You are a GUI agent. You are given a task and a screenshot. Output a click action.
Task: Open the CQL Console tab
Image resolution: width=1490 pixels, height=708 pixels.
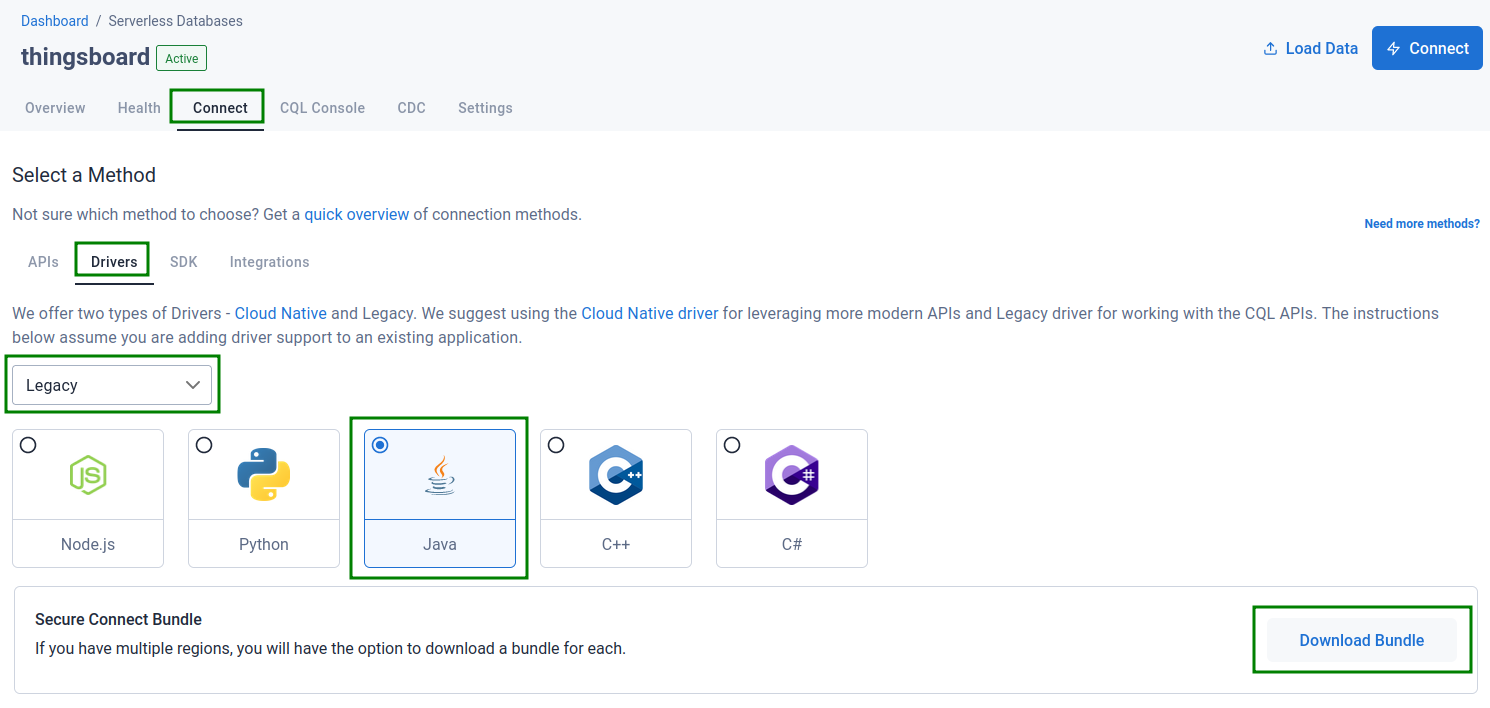point(322,108)
